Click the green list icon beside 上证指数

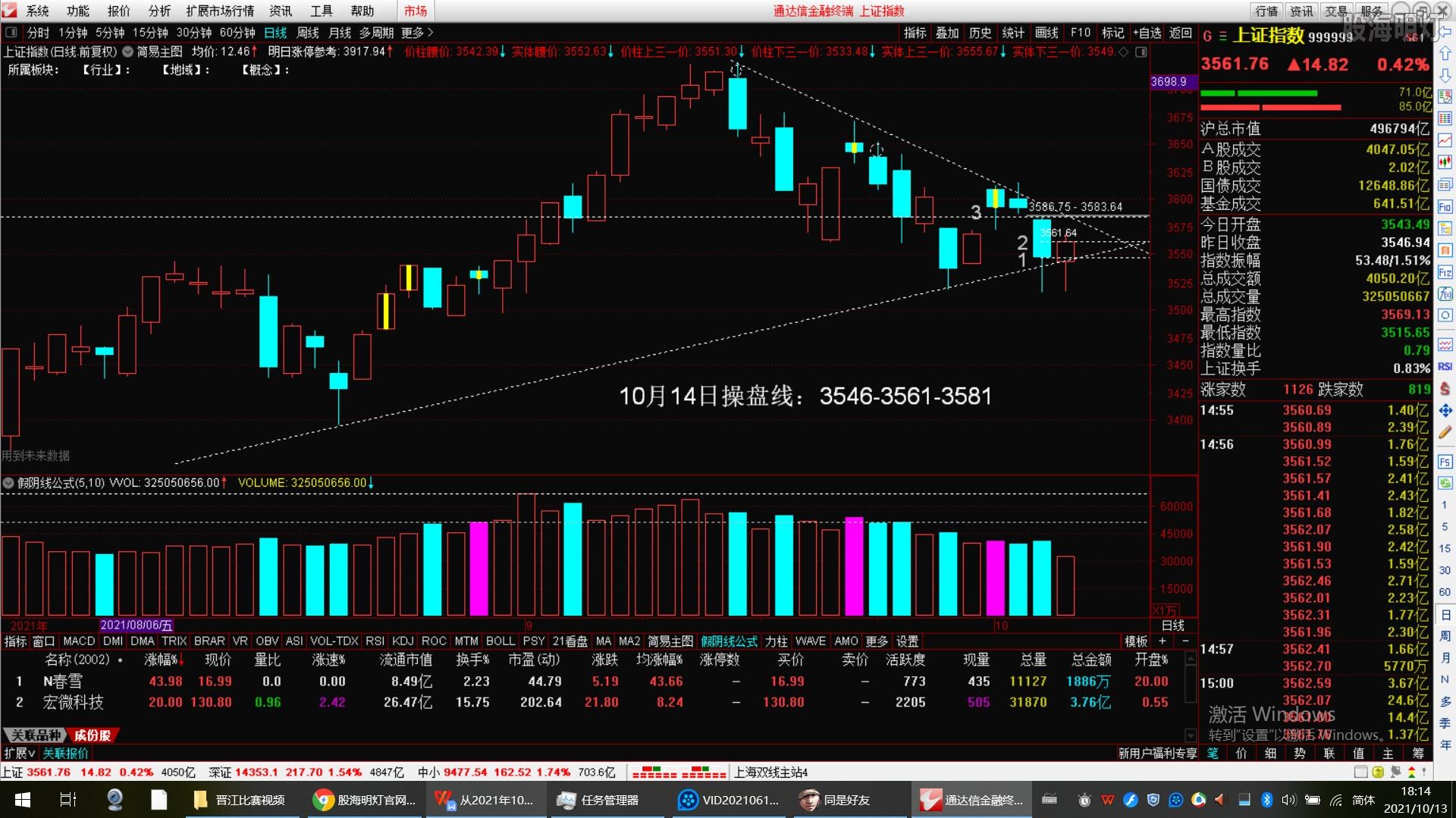pos(1222,36)
